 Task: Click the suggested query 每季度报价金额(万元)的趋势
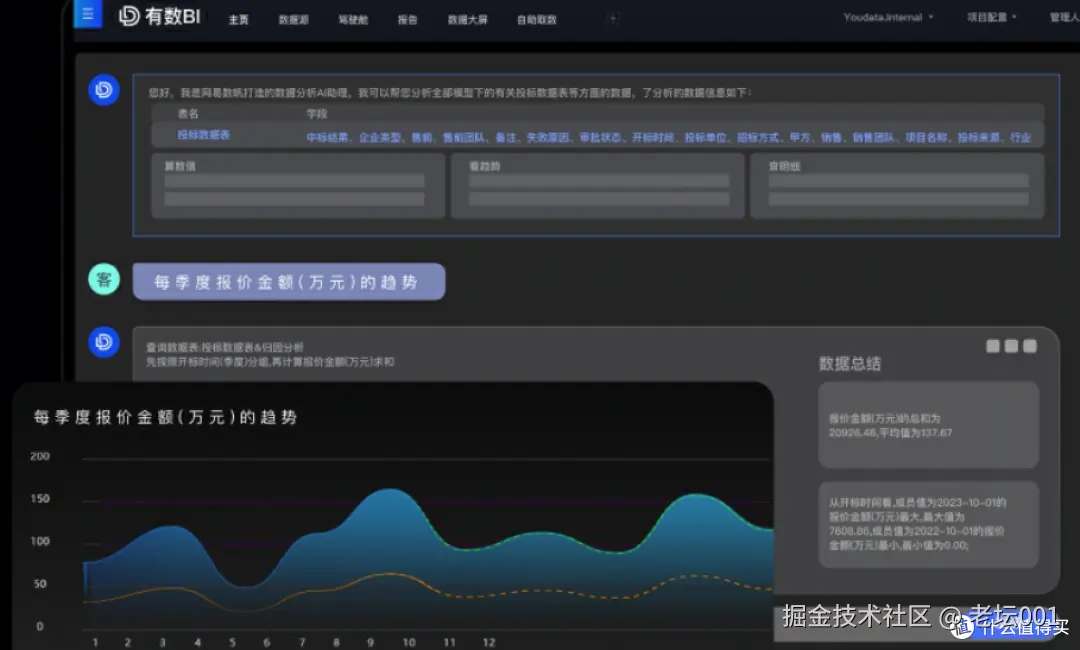289,281
